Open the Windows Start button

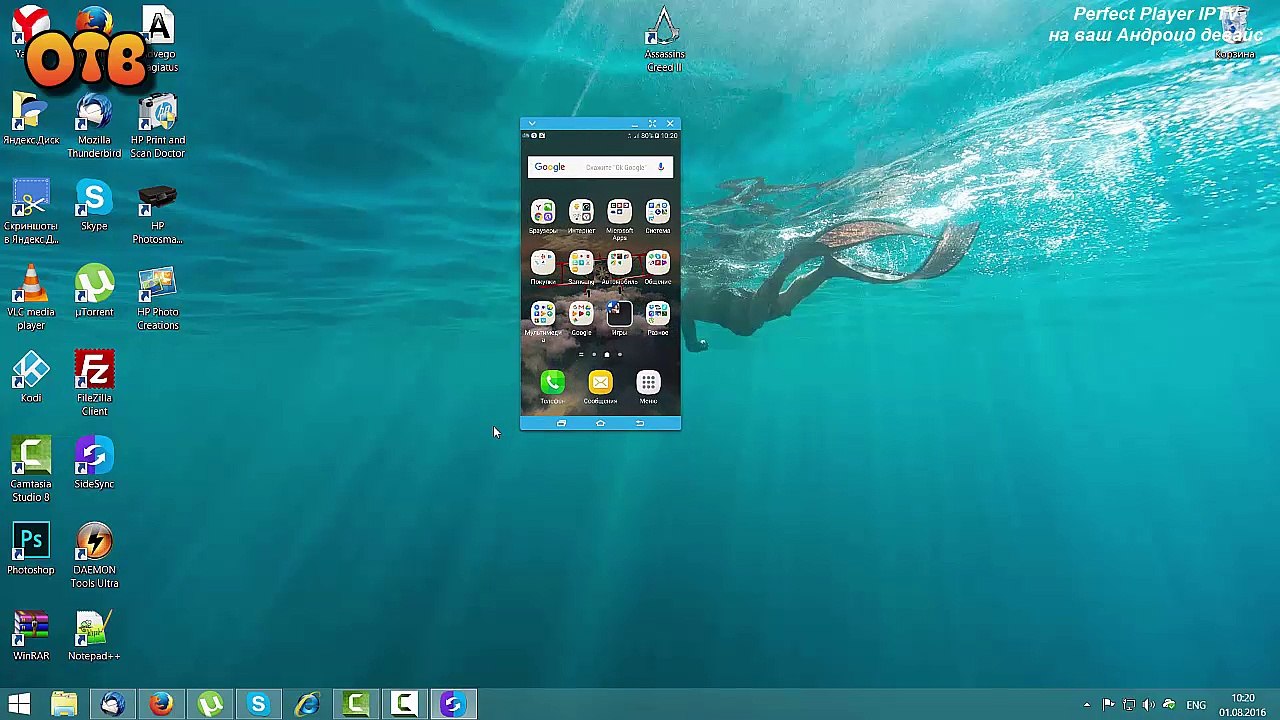[19, 704]
